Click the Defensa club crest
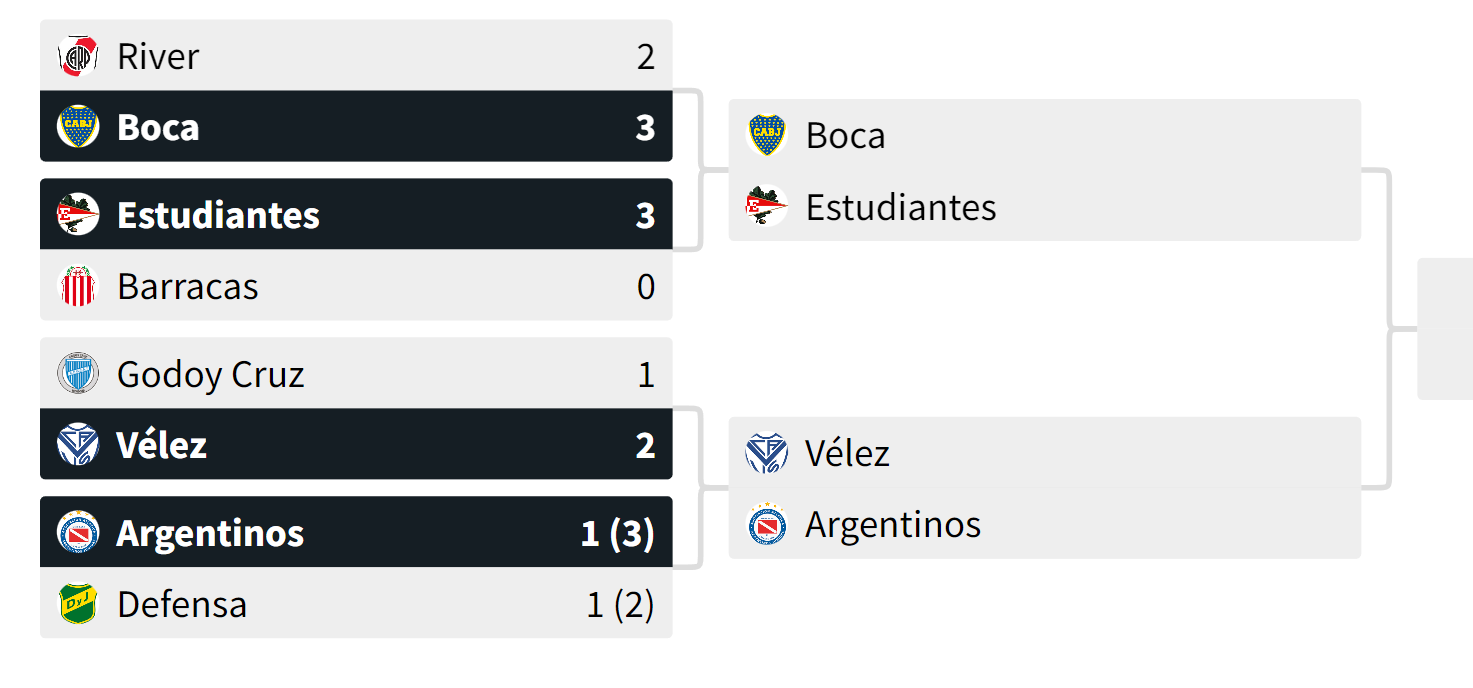The width and height of the screenshot is (1473, 688). (x=78, y=604)
